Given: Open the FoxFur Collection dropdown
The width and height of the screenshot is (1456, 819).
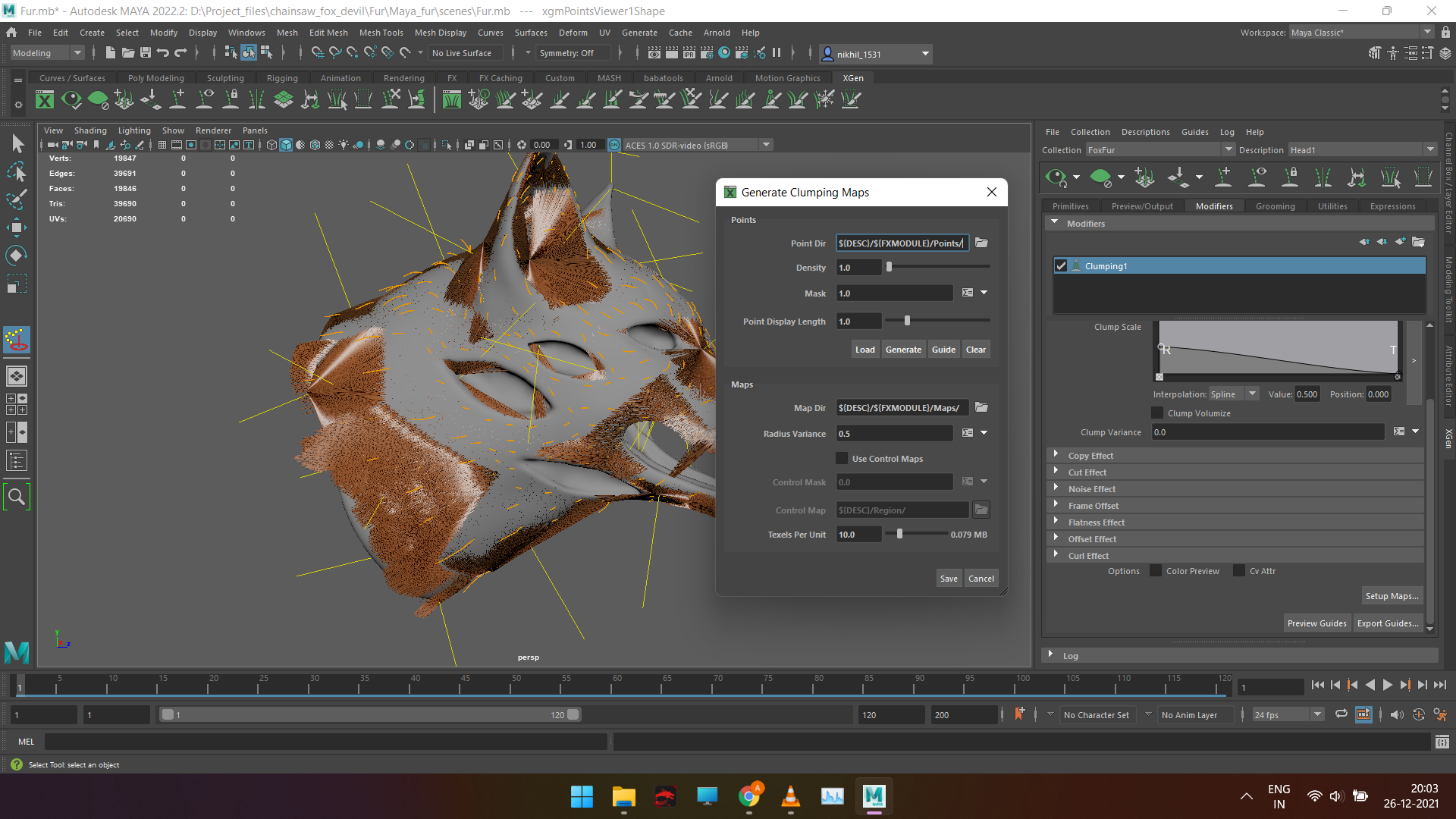Looking at the screenshot, I should click(1228, 149).
